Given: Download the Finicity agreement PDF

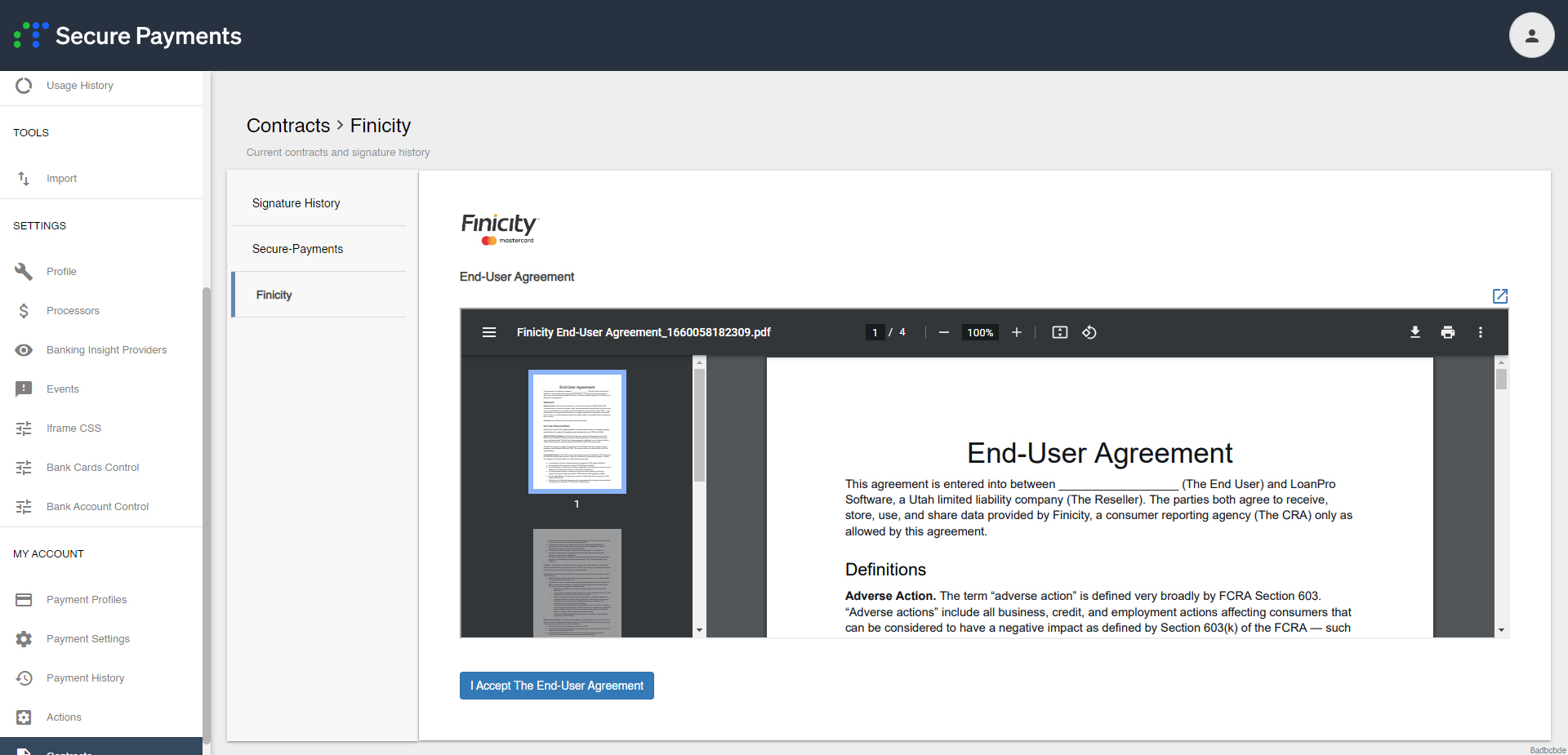Looking at the screenshot, I should click(x=1415, y=332).
